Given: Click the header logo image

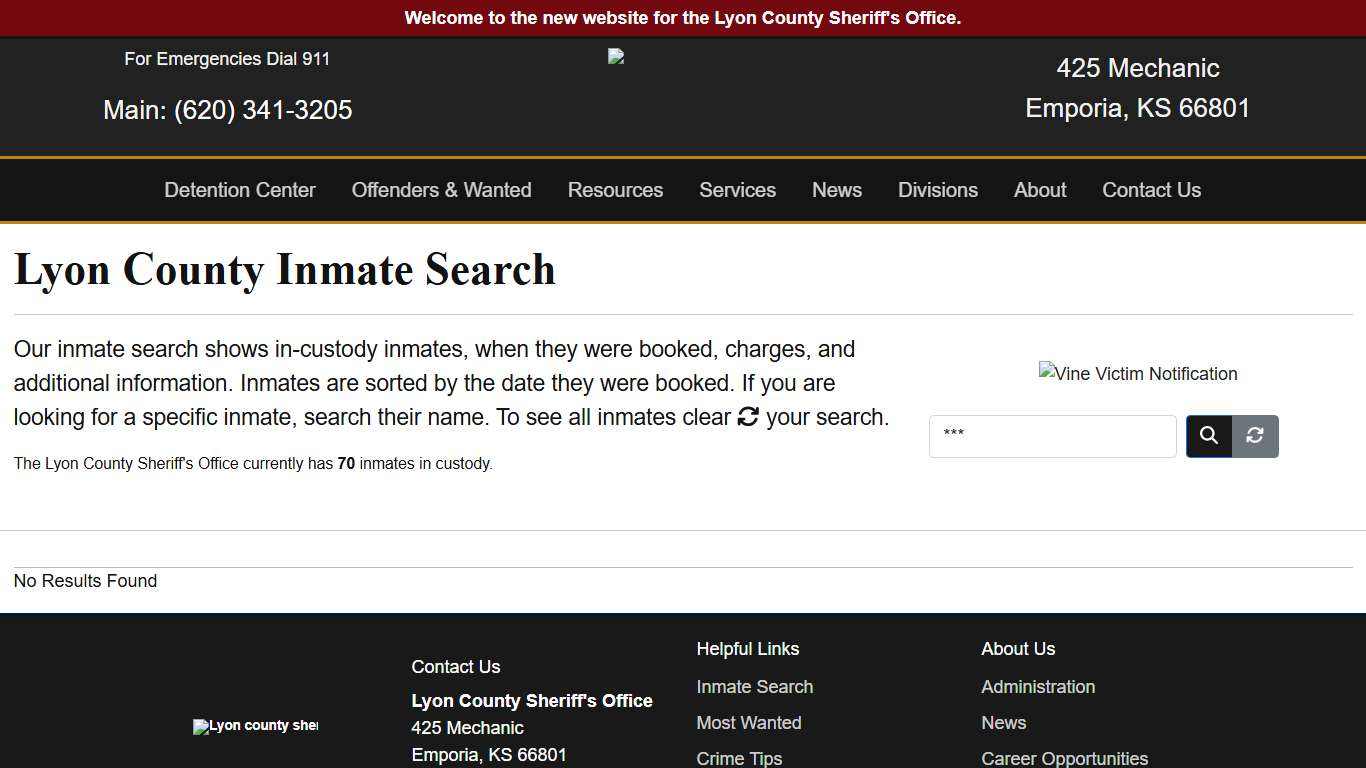Looking at the screenshot, I should point(615,56).
